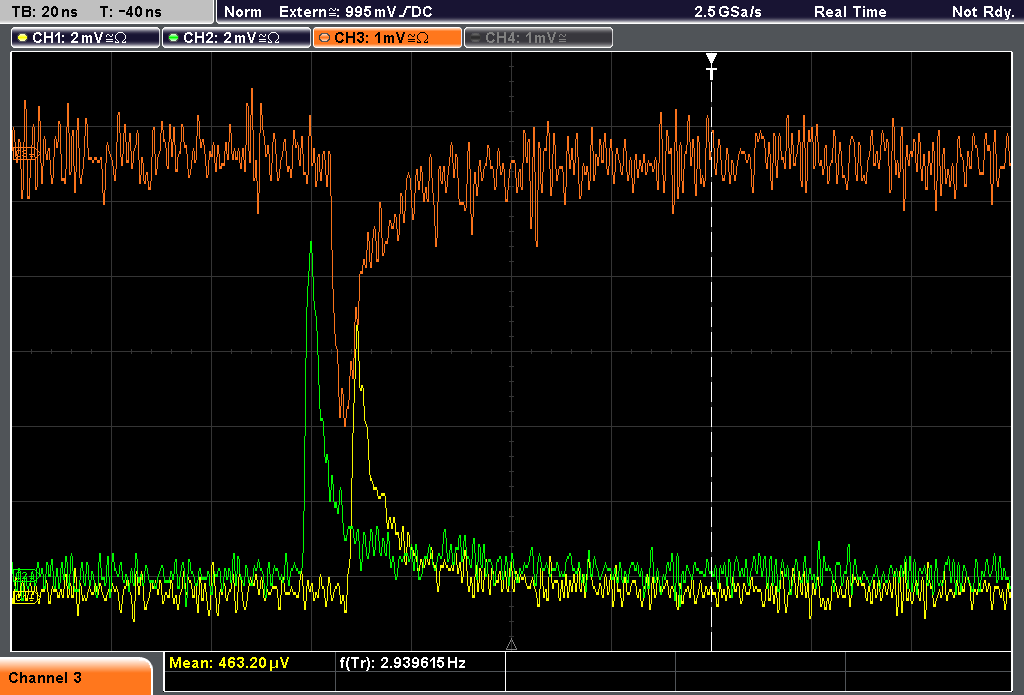This screenshot has height=695, width=1024.
Task: Click the Not Rdy. status indicator
Action: click(982, 12)
